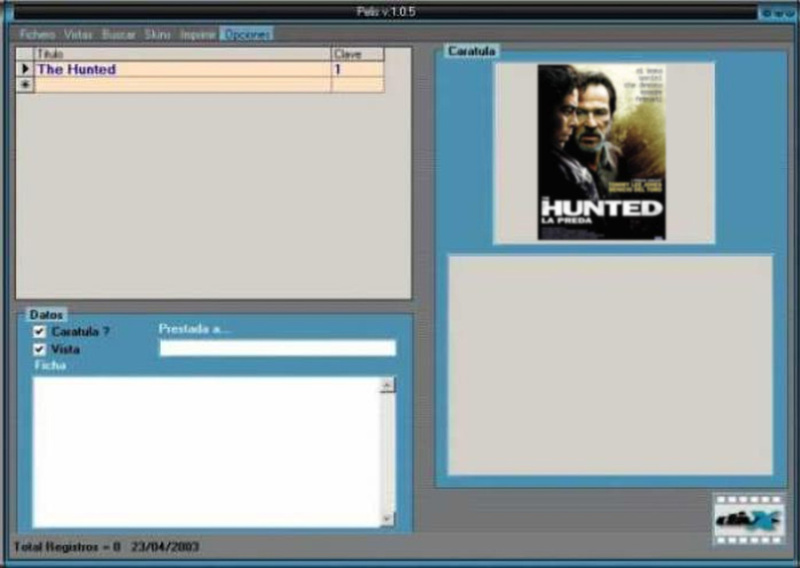Open the Skins menu
800x568 pixels.
pyautogui.click(x=157, y=34)
